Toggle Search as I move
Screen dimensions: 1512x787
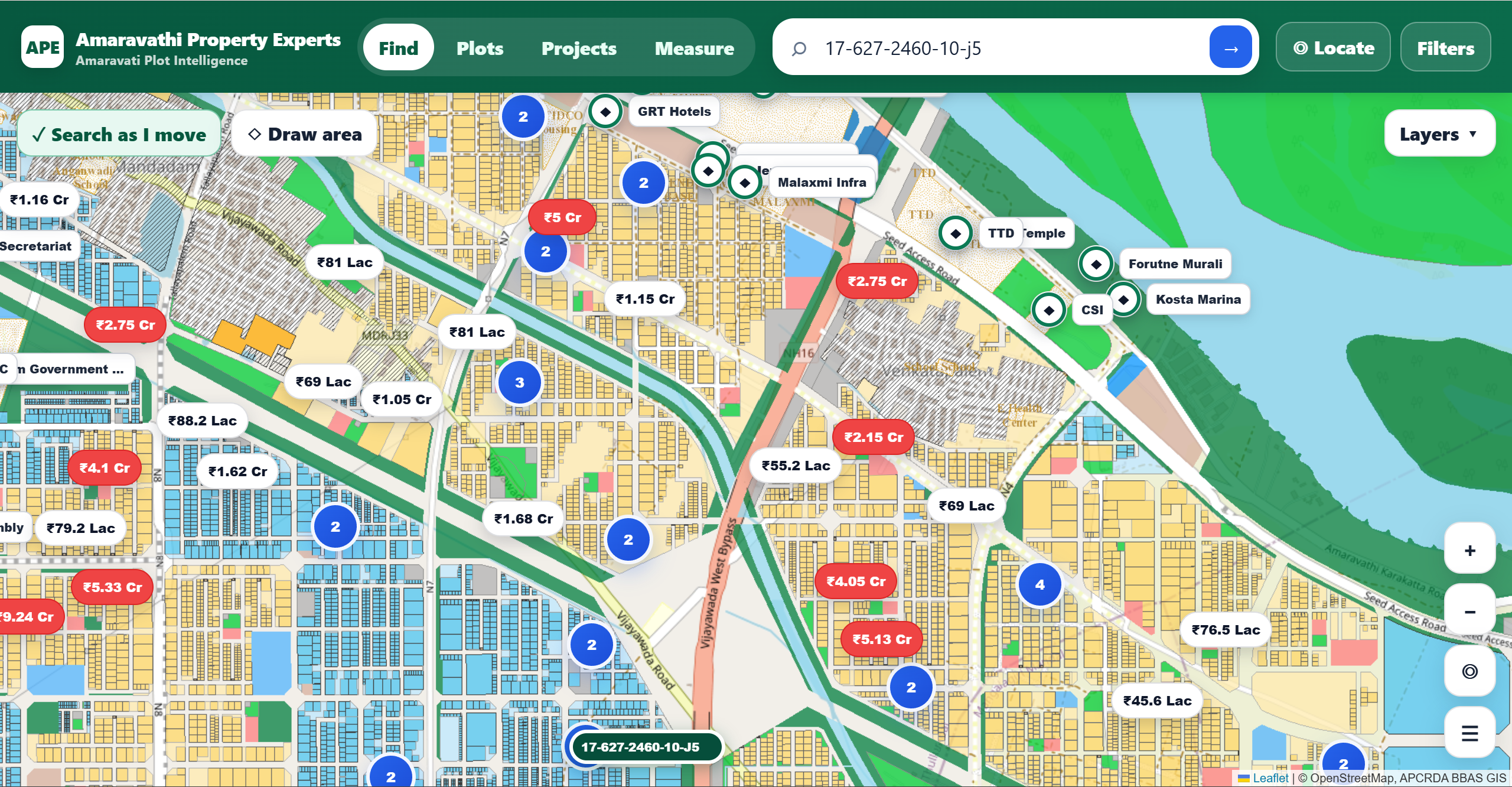[119, 134]
